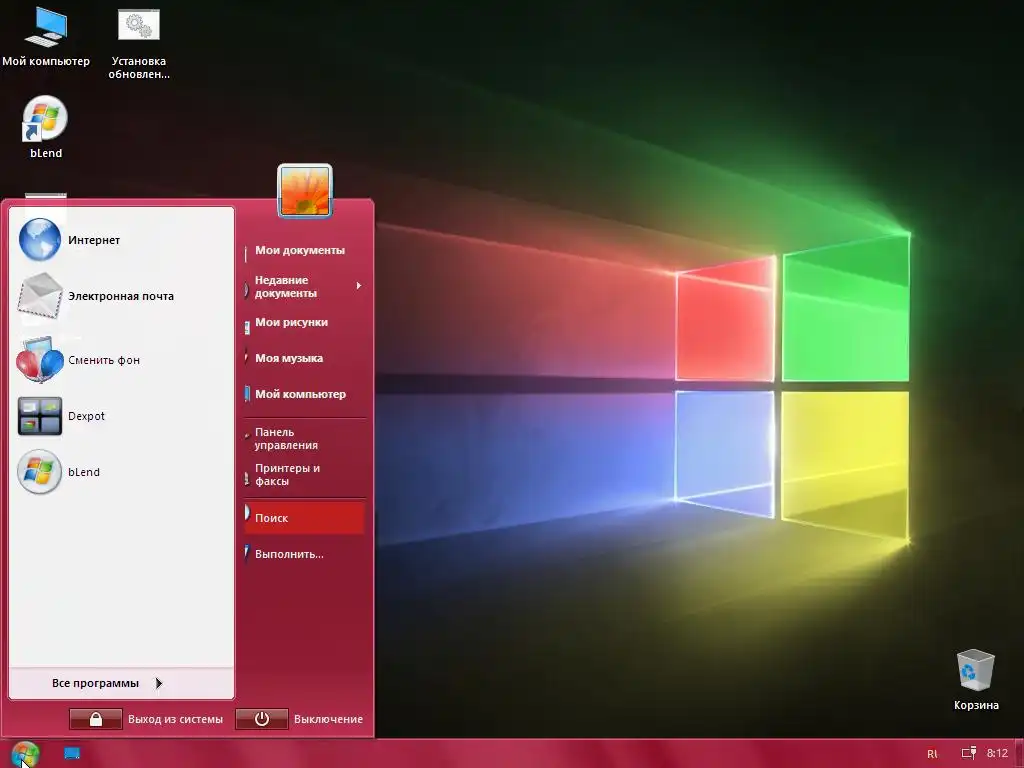The image size is (1024, 768).
Task: Click the lock icon button for logoff
Action: 95,719
